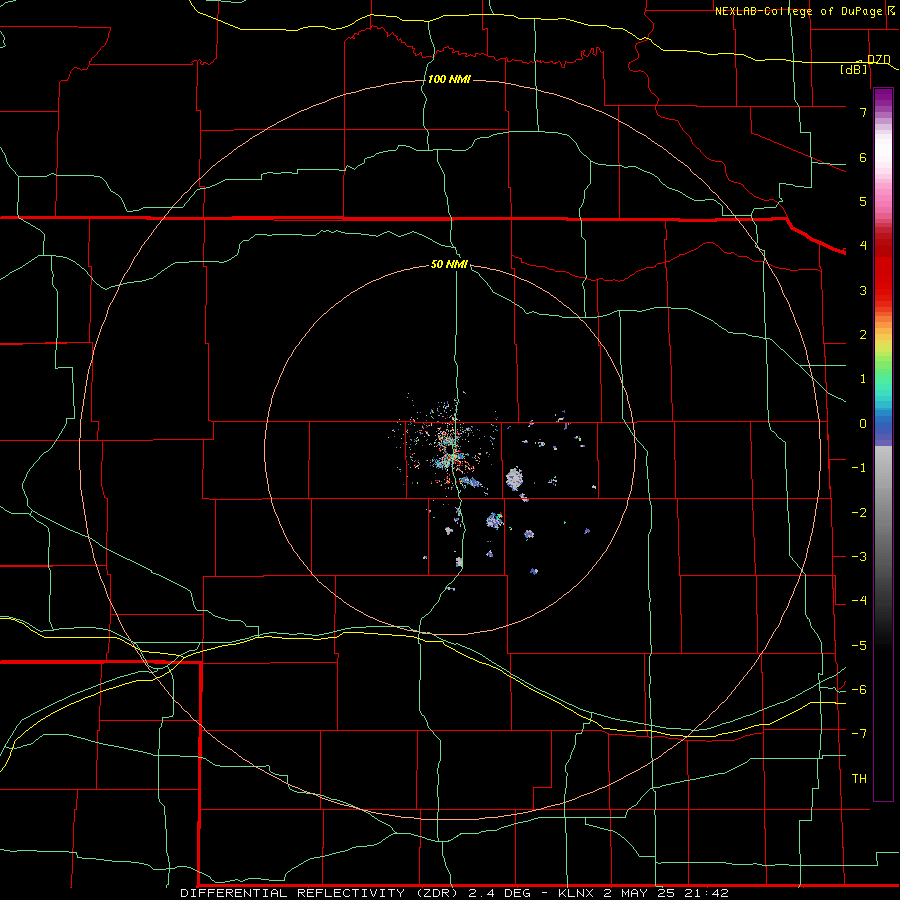The height and width of the screenshot is (900, 900).
Task: Click the 4 value on the dB scale
Action: pyautogui.click(x=863, y=246)
